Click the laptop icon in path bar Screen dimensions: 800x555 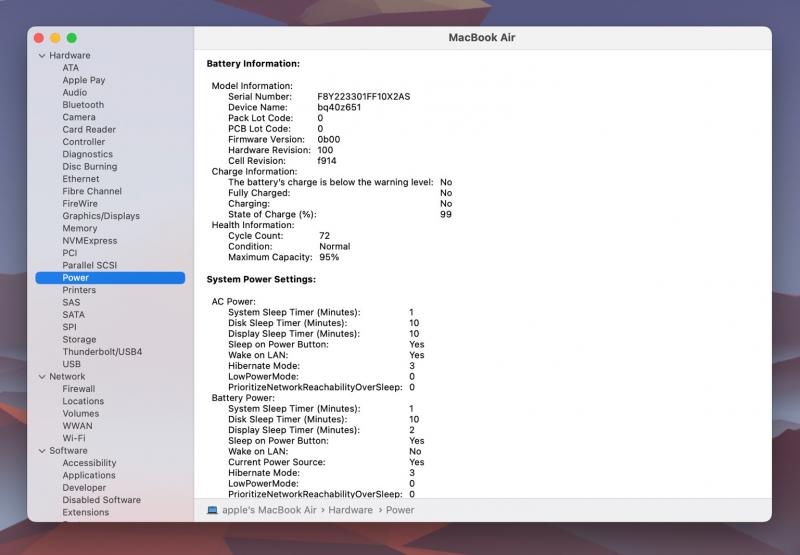click(212, 510)
